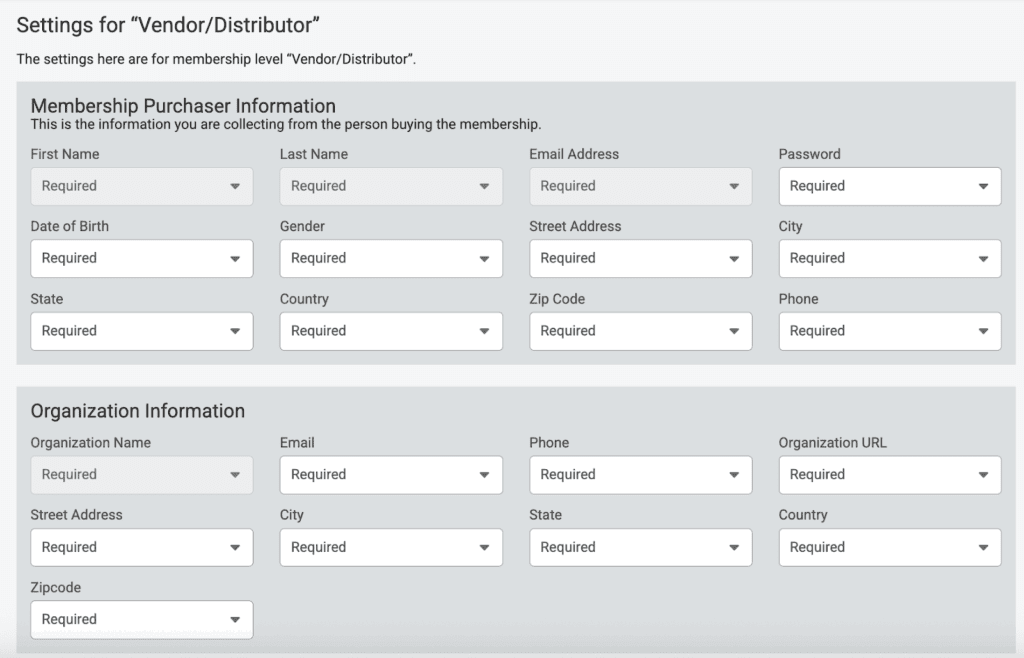Open the Password requirement dropdown
1024x658 pixels.
889,186
